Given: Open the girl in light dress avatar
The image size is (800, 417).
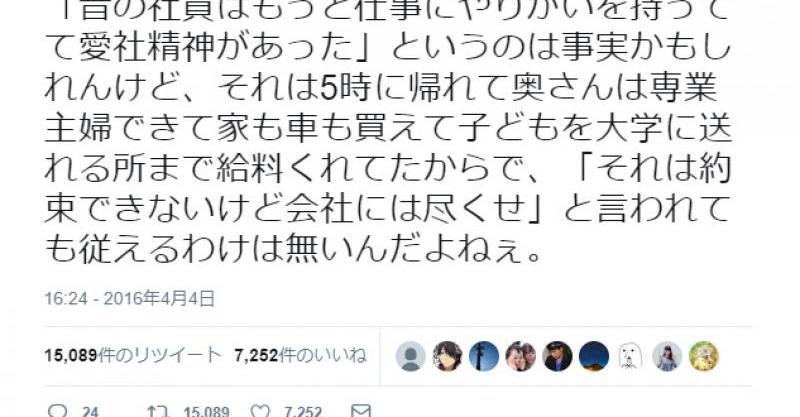Looking at the screenshot, I should point(667,356).
